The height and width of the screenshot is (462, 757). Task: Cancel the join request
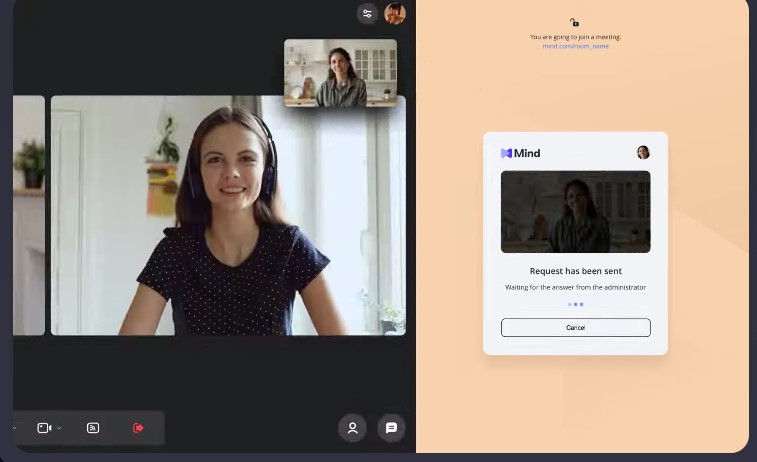pyautogui.click(x=575, y=327)
